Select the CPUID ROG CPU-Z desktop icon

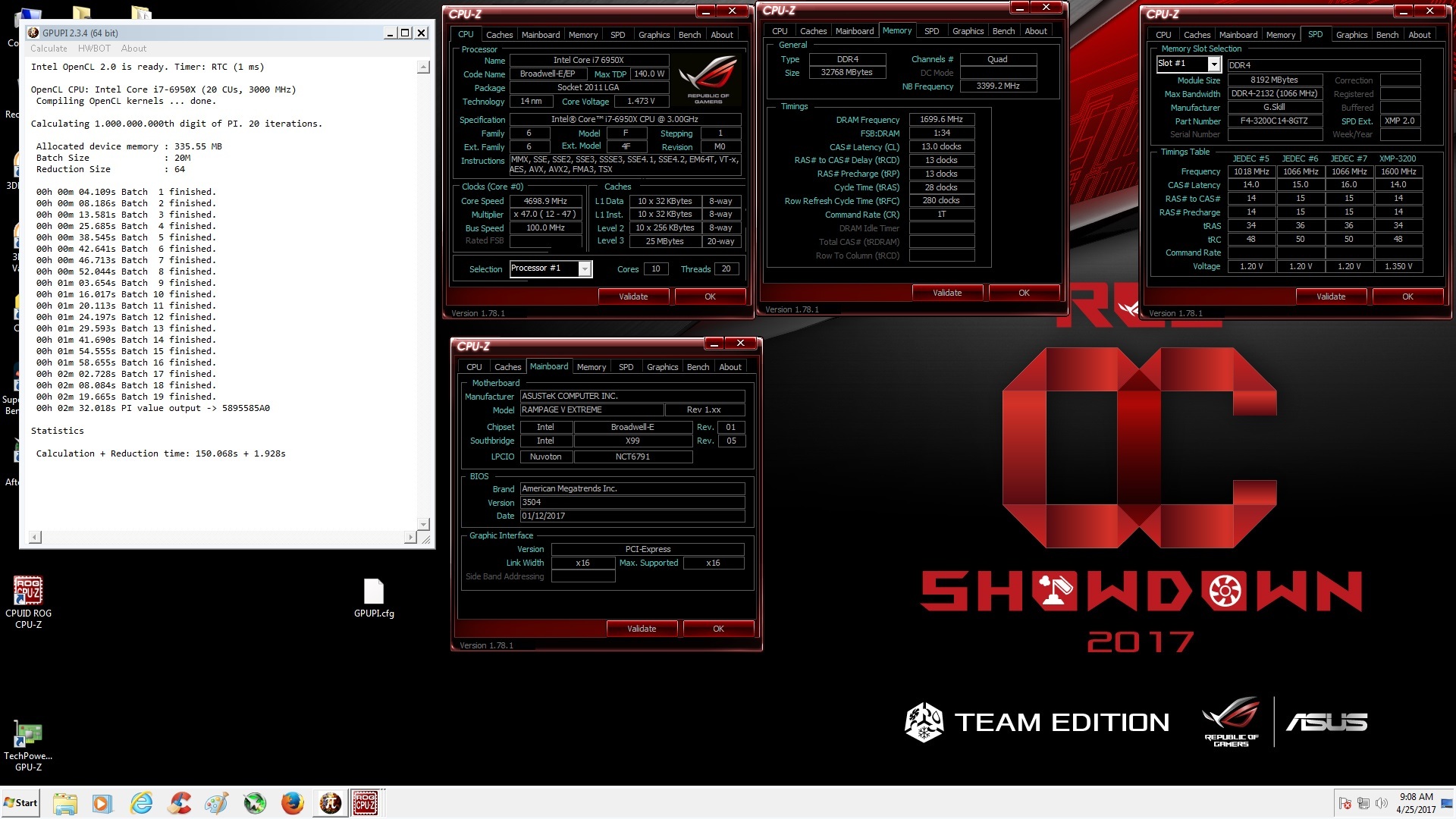tap(28, 603)
